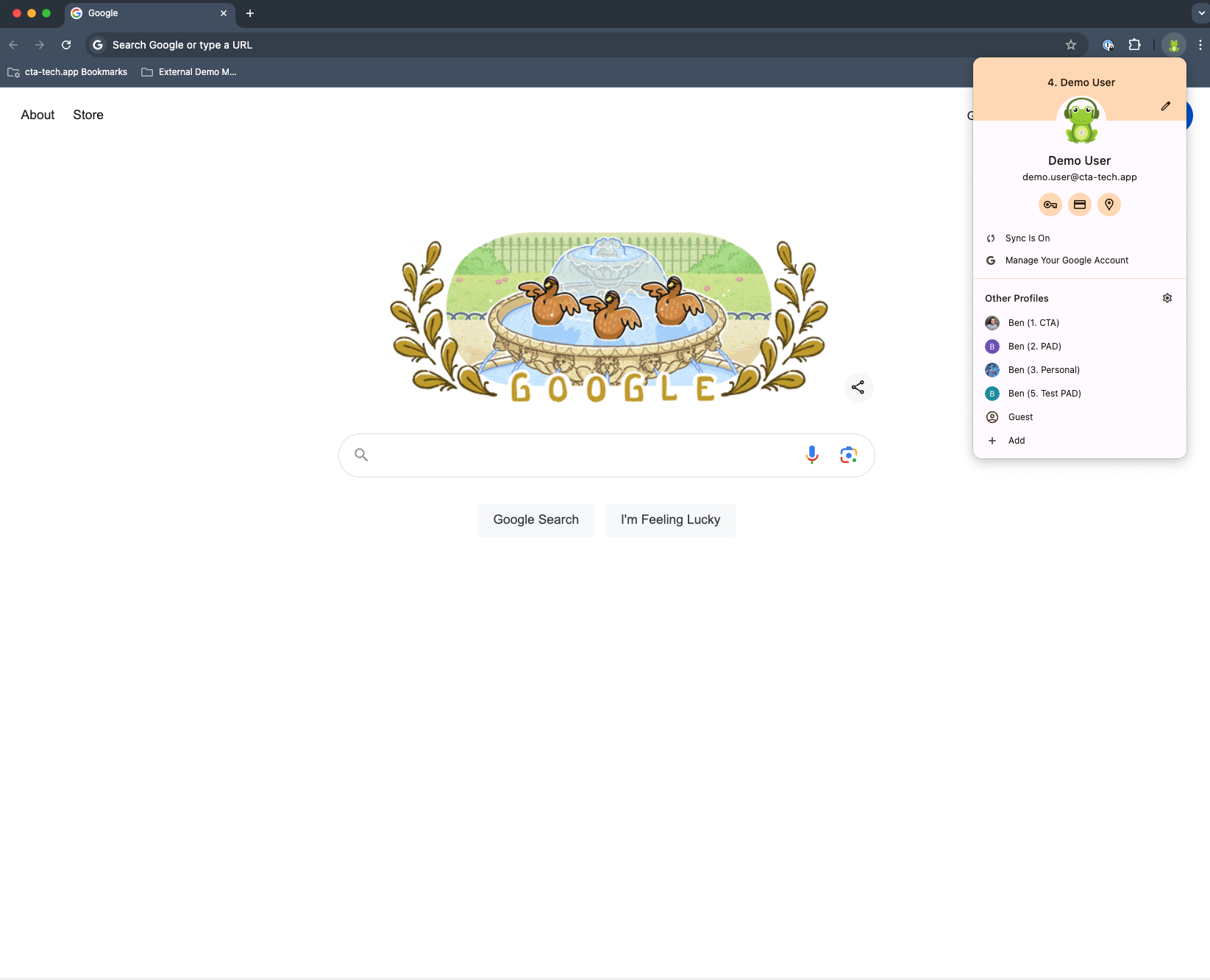This screenshot has width=1210, height=980.
Task: Start voice search with the microphone
Action: (812, 455)
